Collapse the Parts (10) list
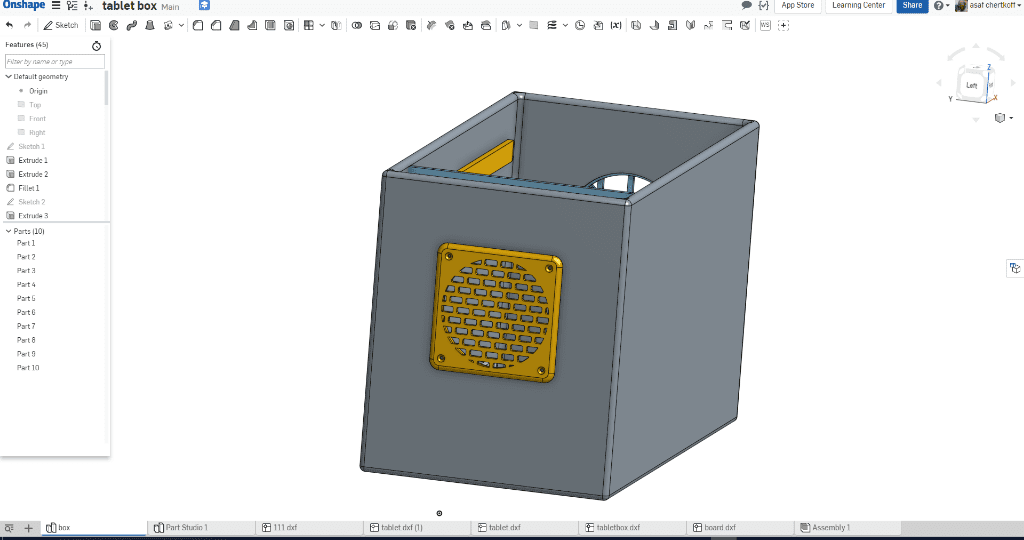This screenshot has height=540, width=1024. [8, 231]
